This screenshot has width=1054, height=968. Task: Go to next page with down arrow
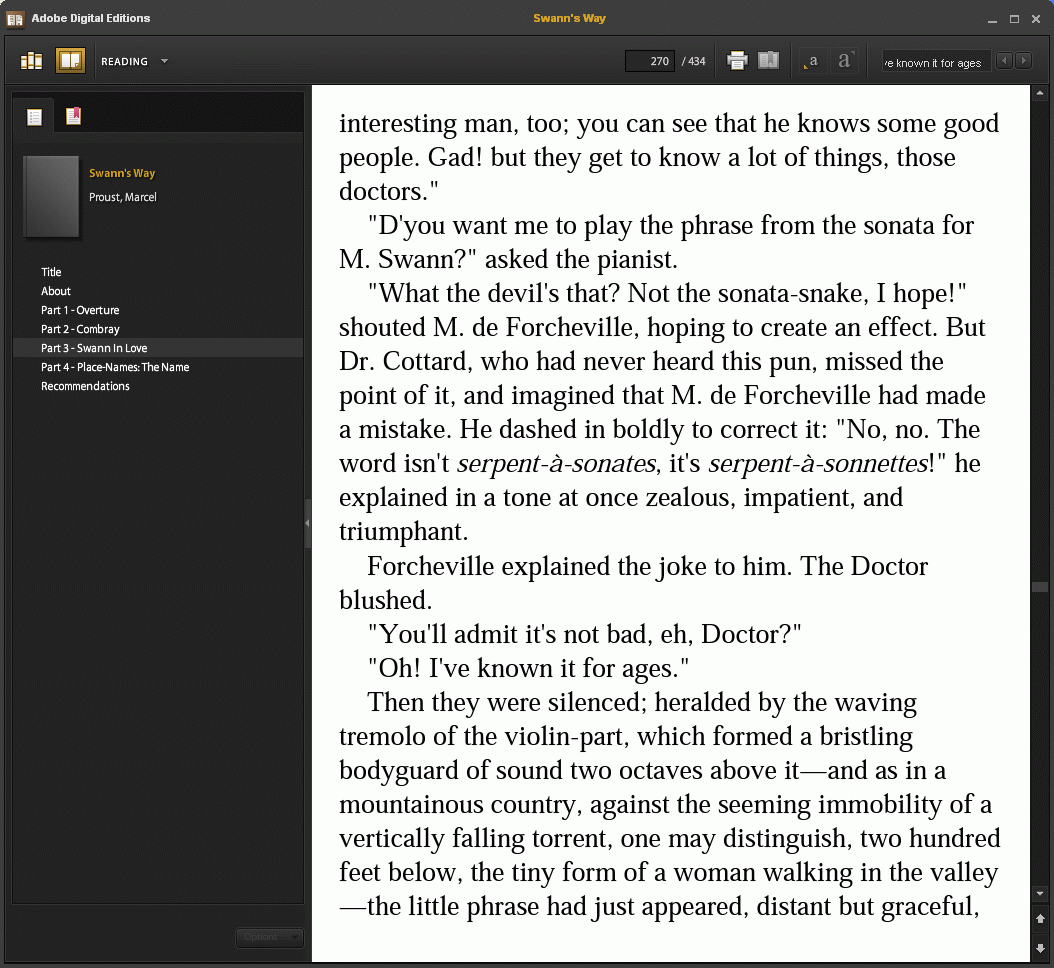point(1040,948)
